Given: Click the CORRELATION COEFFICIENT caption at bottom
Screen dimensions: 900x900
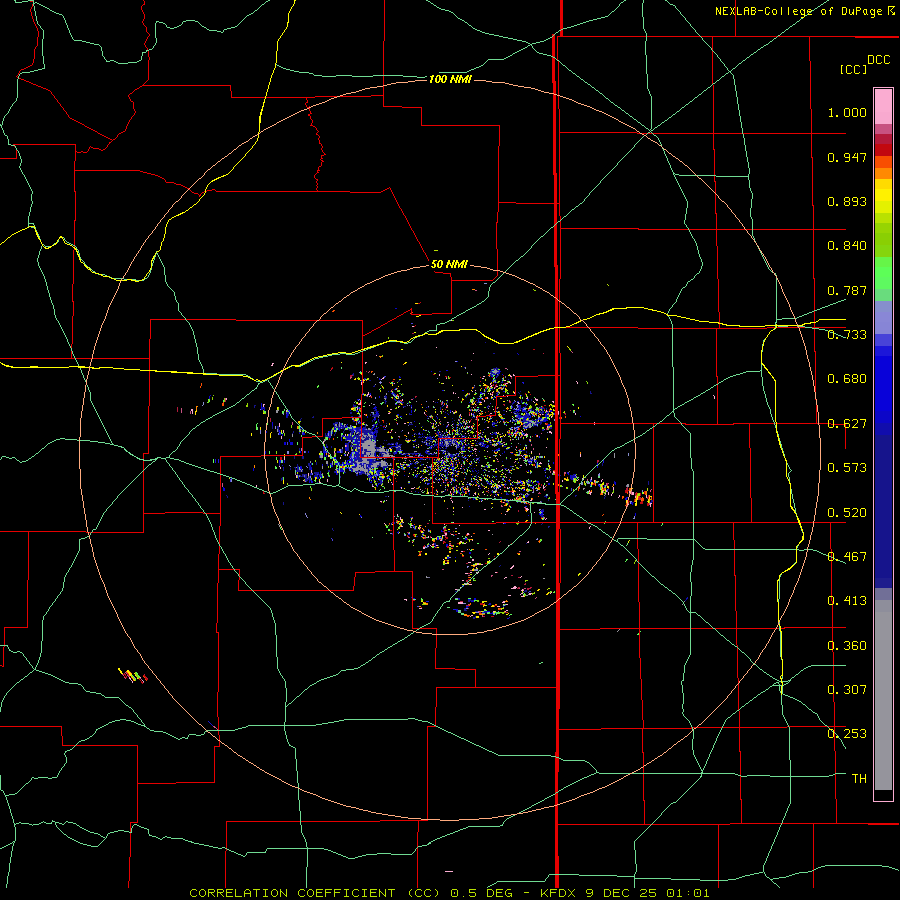Looking at the screenshot, I should click(449, 893).
